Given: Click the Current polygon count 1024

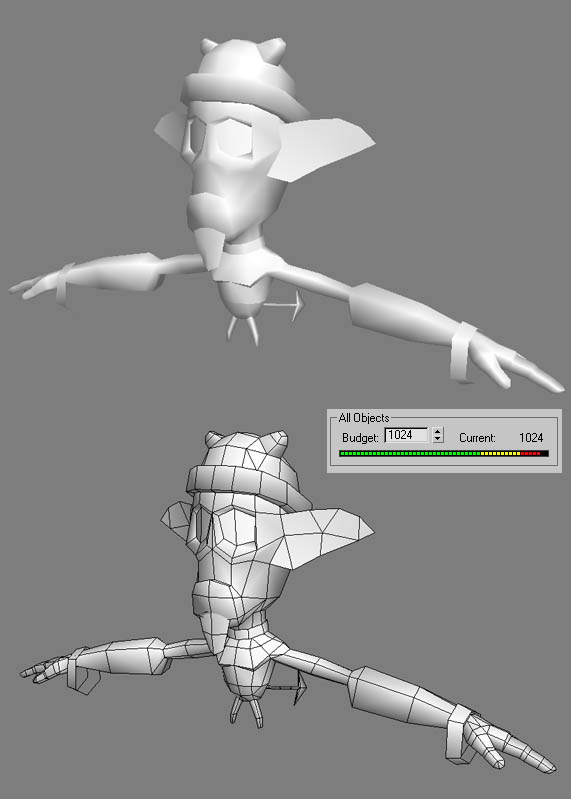Looking at the screenshot, I should (x=531, y=438).
